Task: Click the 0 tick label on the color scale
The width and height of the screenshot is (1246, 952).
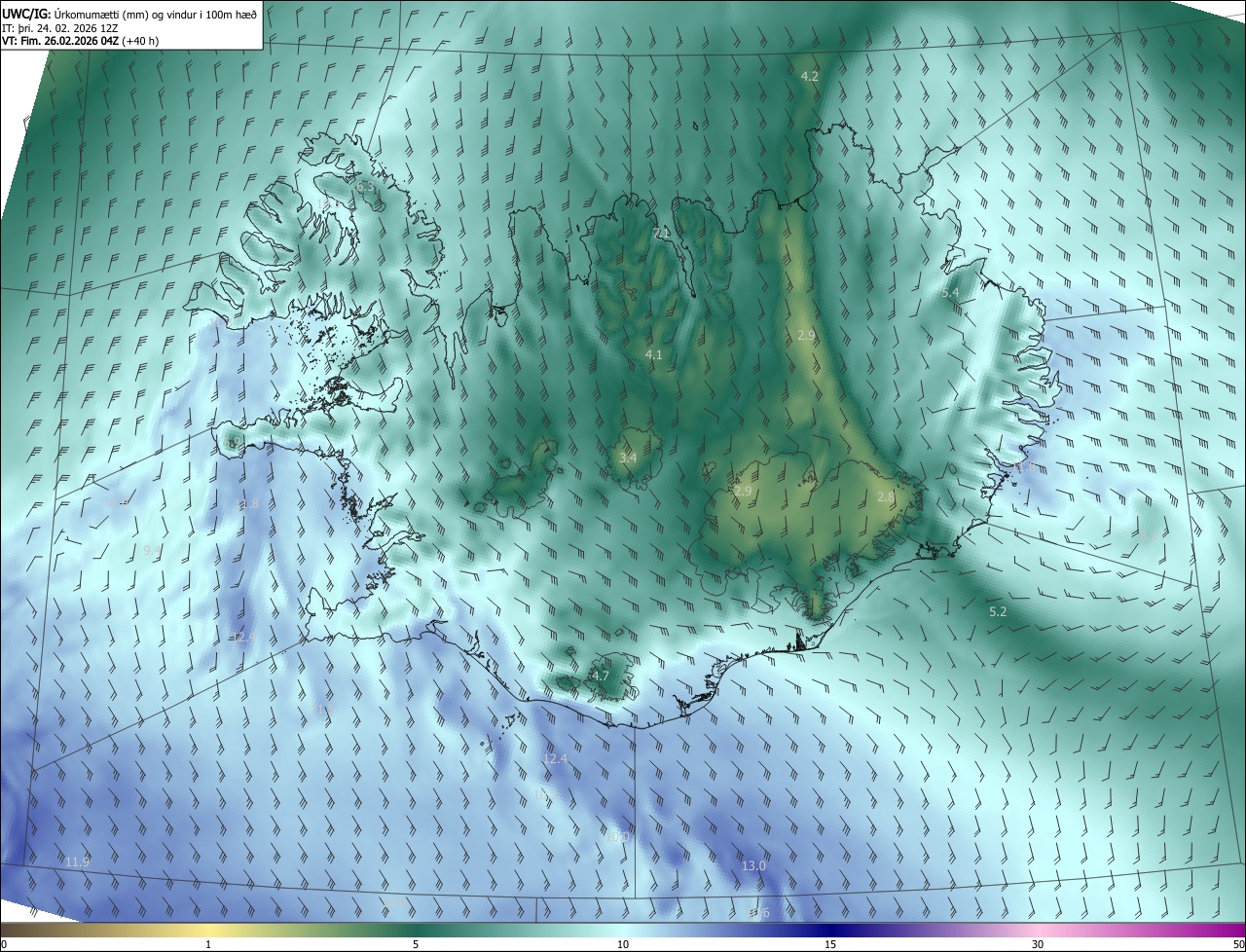Action: [4, 944]
